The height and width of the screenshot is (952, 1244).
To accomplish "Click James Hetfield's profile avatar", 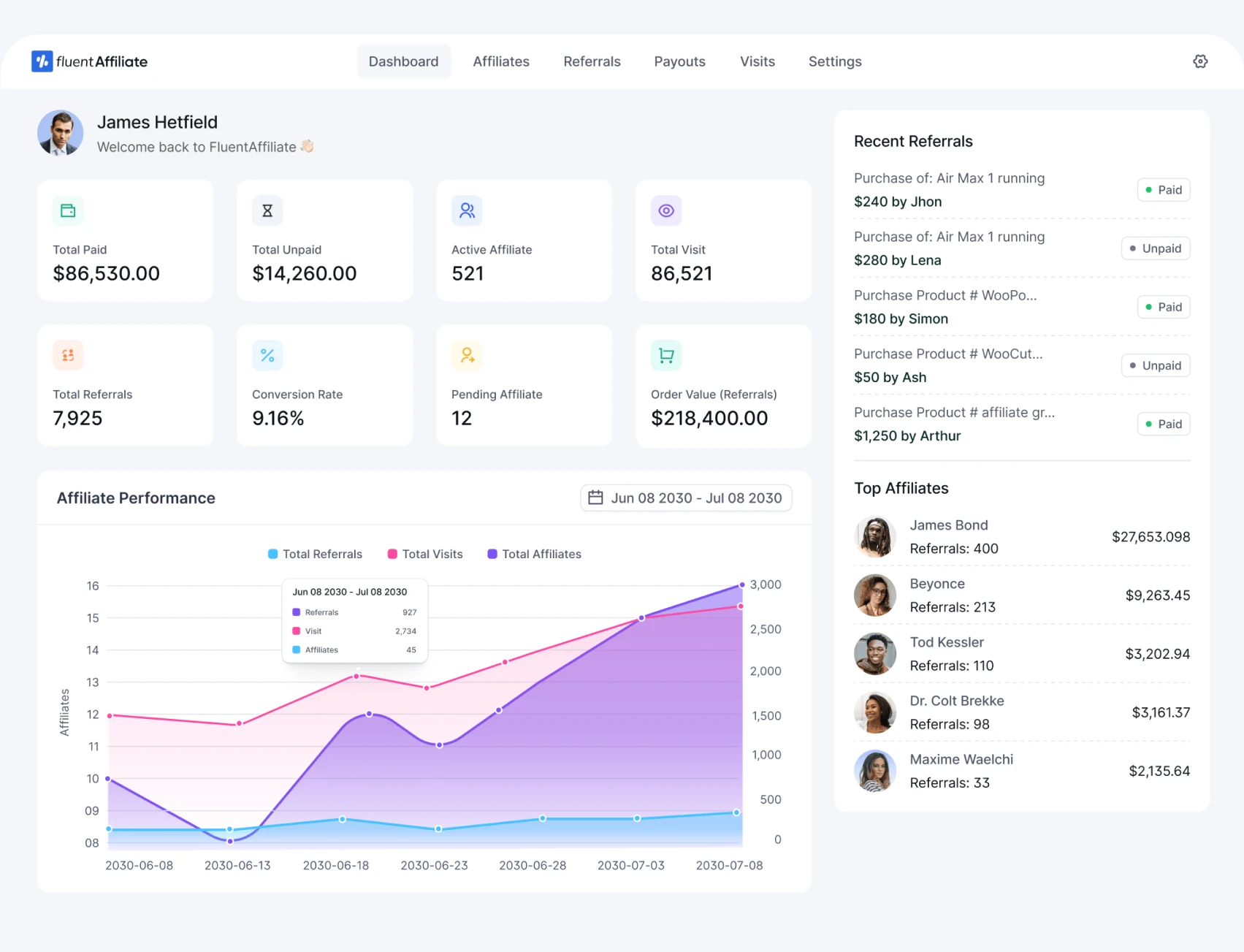I will click(x=61, y=133).
